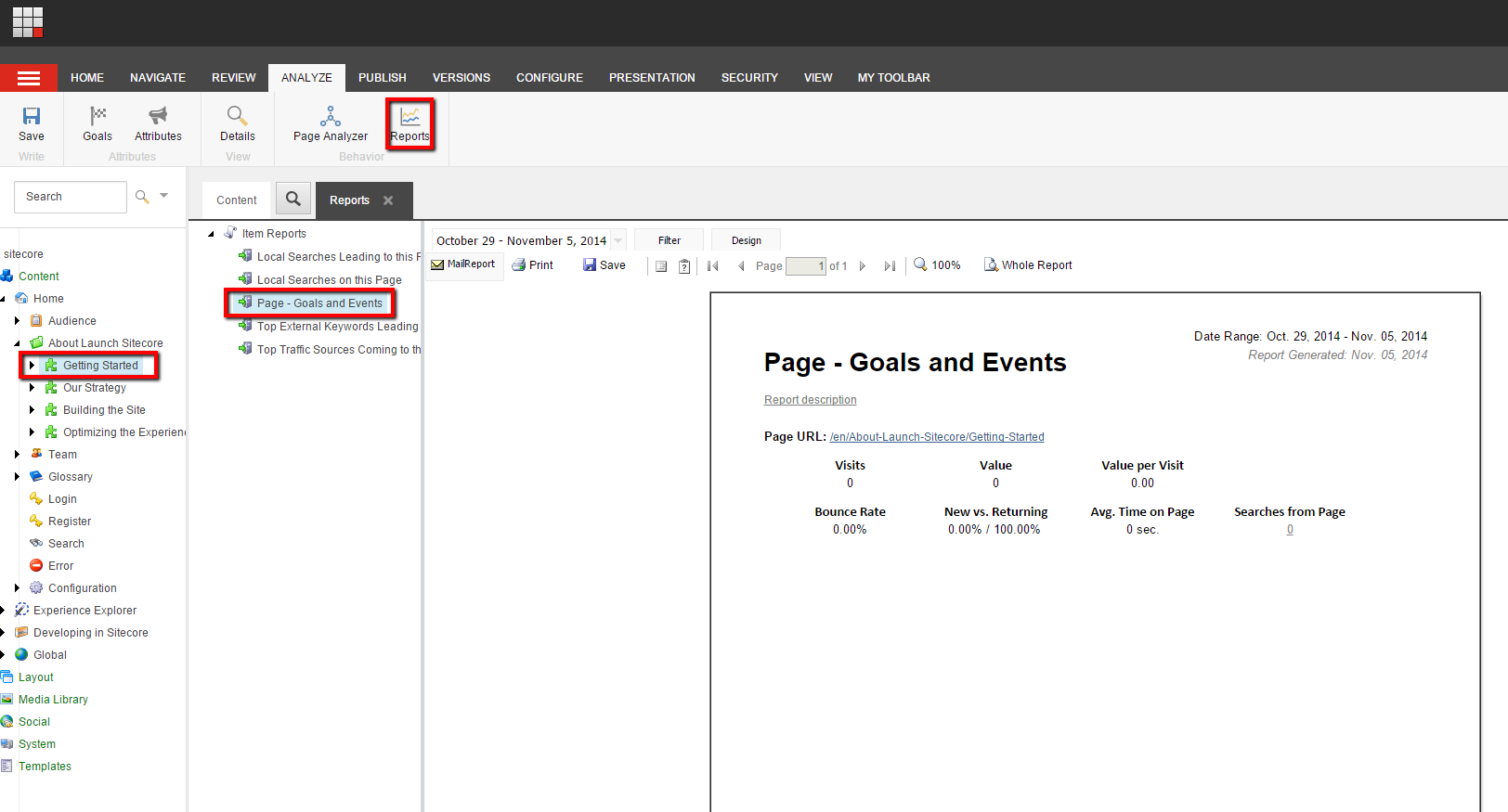1508x812 pixels.
Task: Print the report
Action: 532,265
